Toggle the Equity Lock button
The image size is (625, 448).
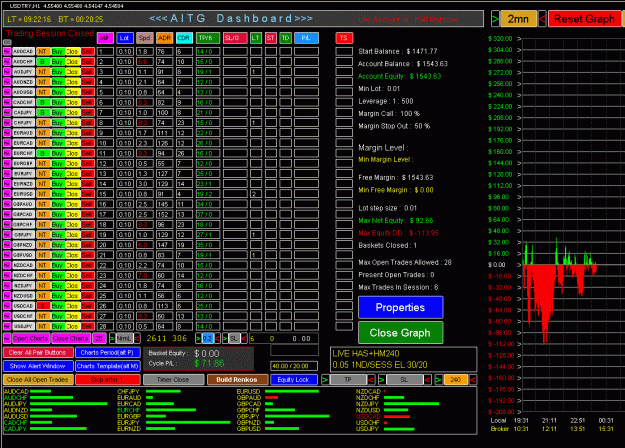[294, 379]
